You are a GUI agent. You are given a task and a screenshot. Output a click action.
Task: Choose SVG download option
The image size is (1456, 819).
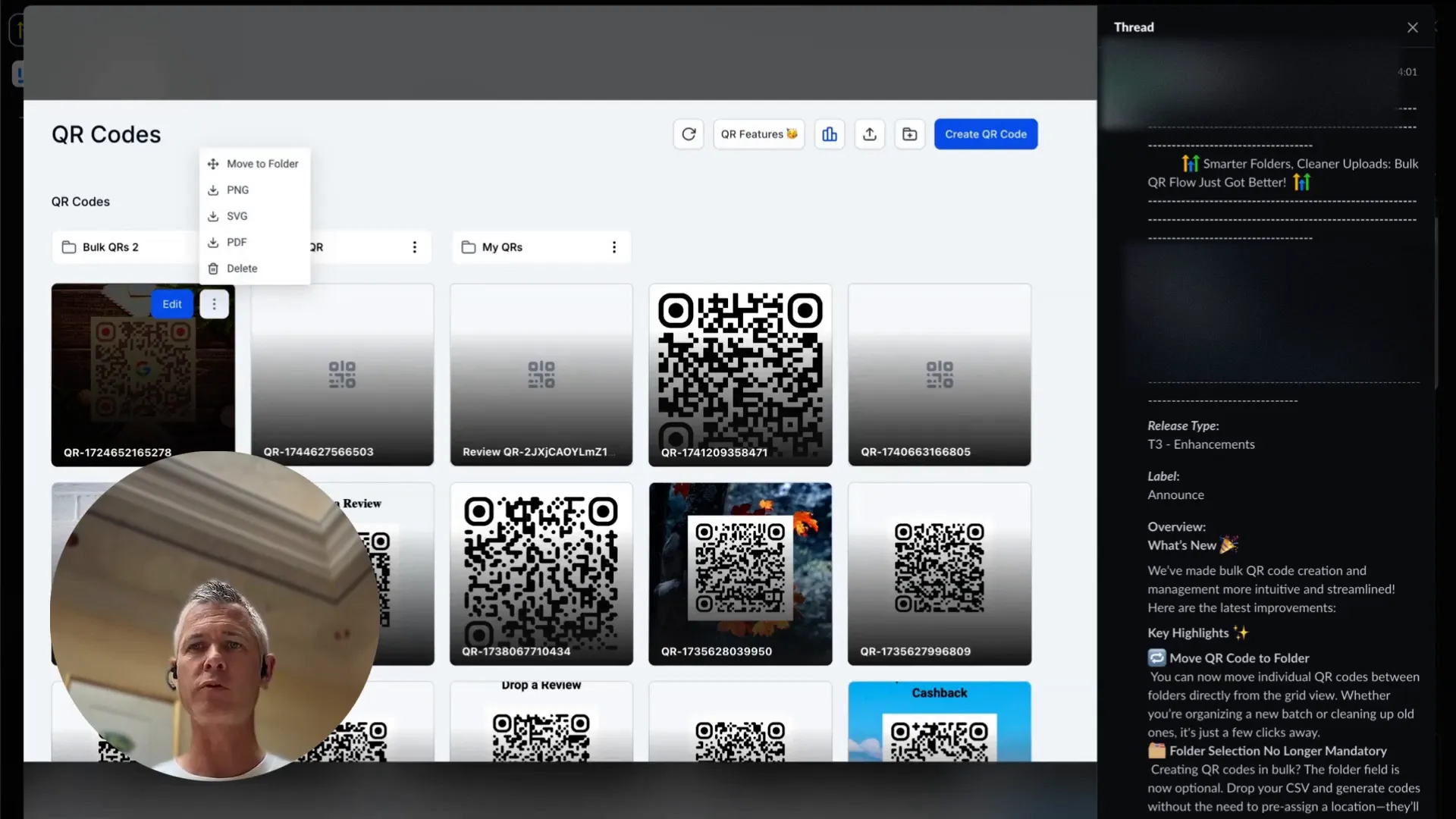254,216
